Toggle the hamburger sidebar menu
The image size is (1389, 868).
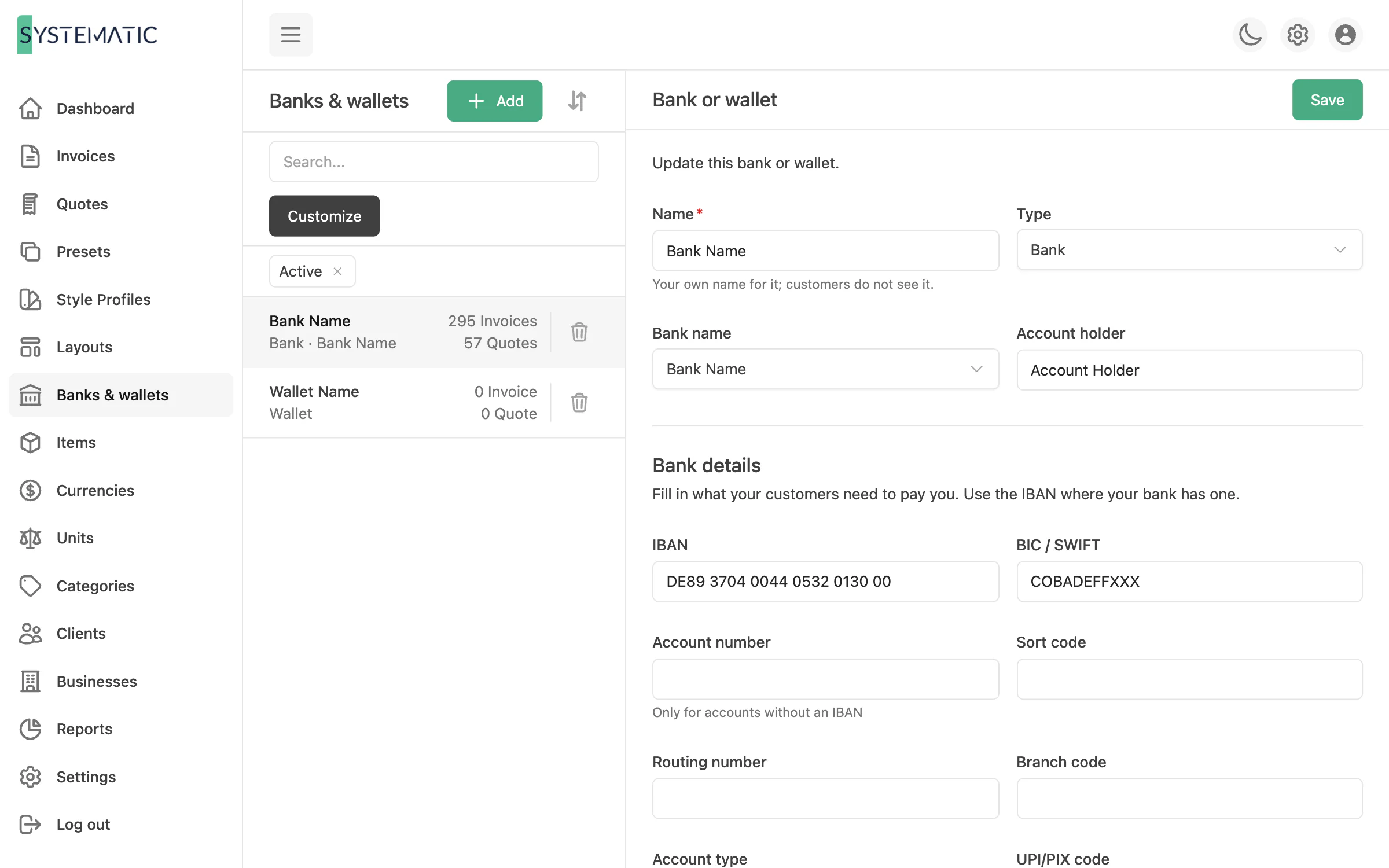pos(291,35)
